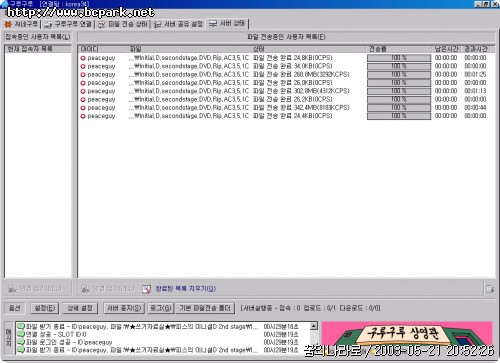Click the 100% progress bar of 24.8KB row
The image size is (500, 363).
point(399,58)
